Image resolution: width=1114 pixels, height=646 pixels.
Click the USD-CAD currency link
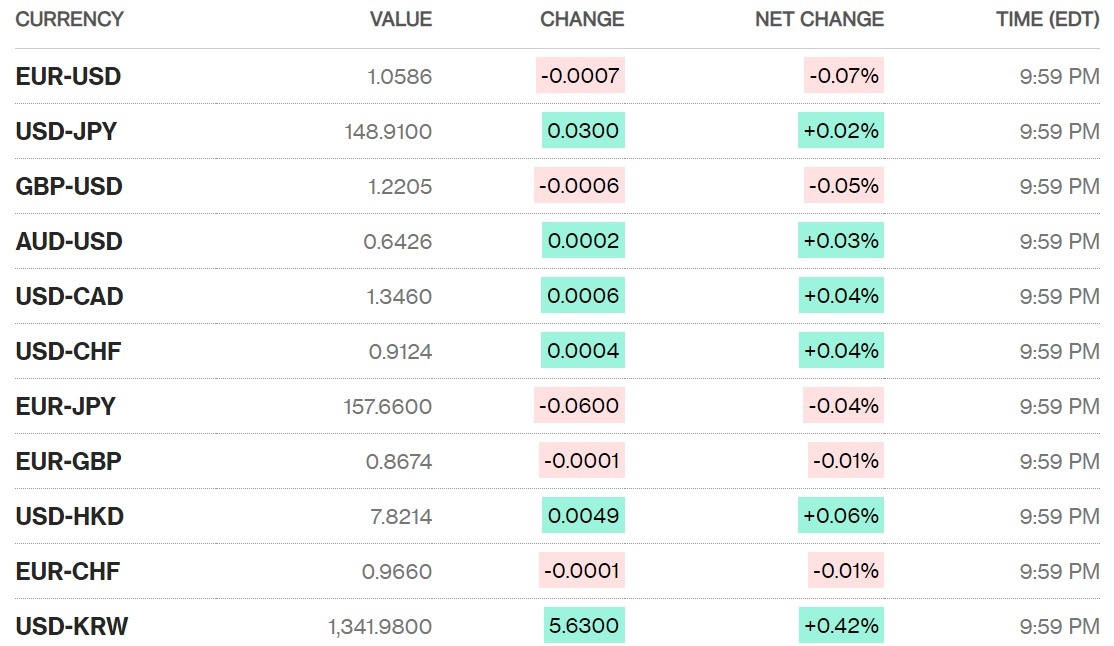pyautogui.click(x=69, y=296)
